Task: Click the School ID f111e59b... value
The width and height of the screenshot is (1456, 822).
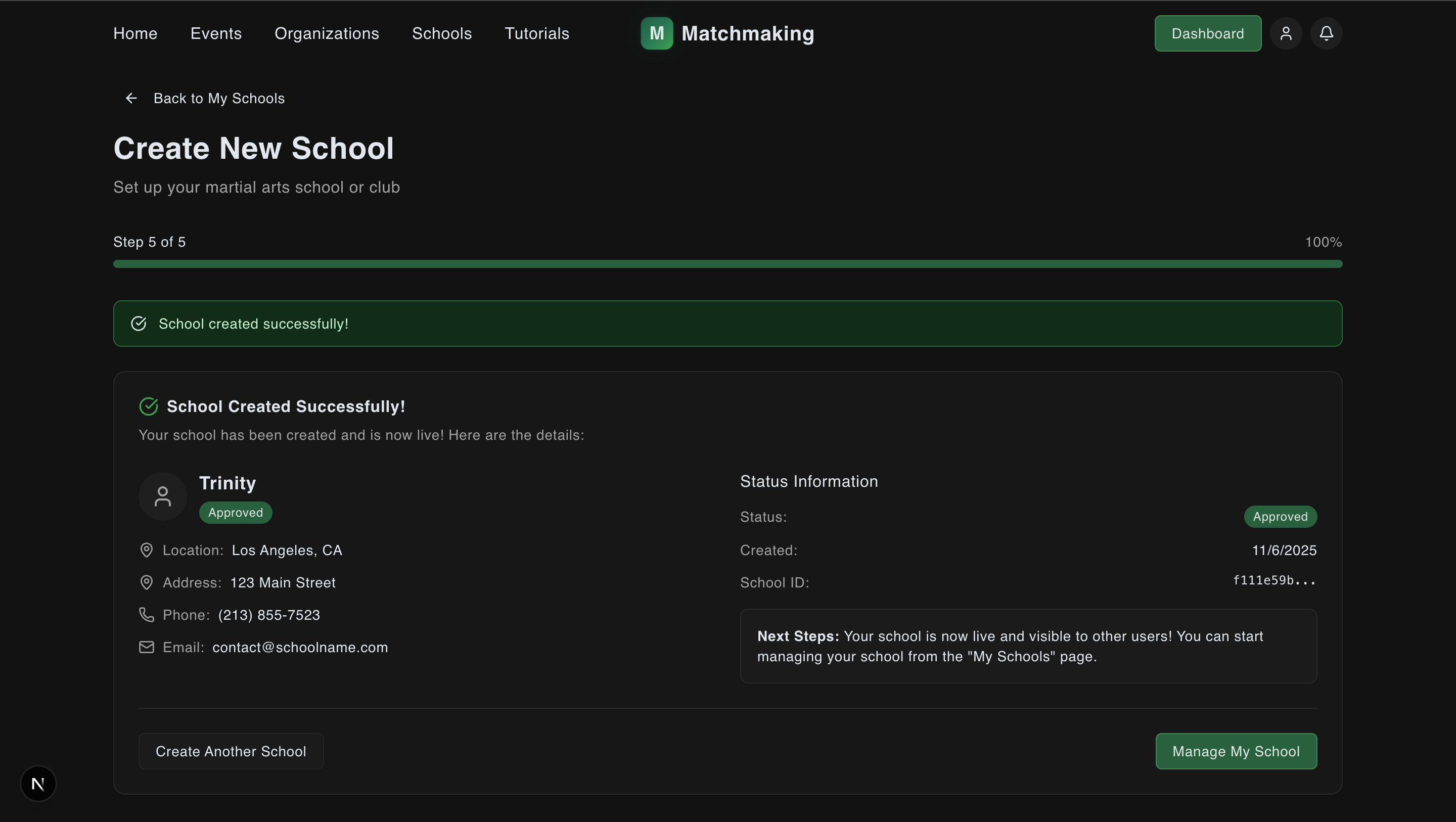Action: click(1275, 580)
